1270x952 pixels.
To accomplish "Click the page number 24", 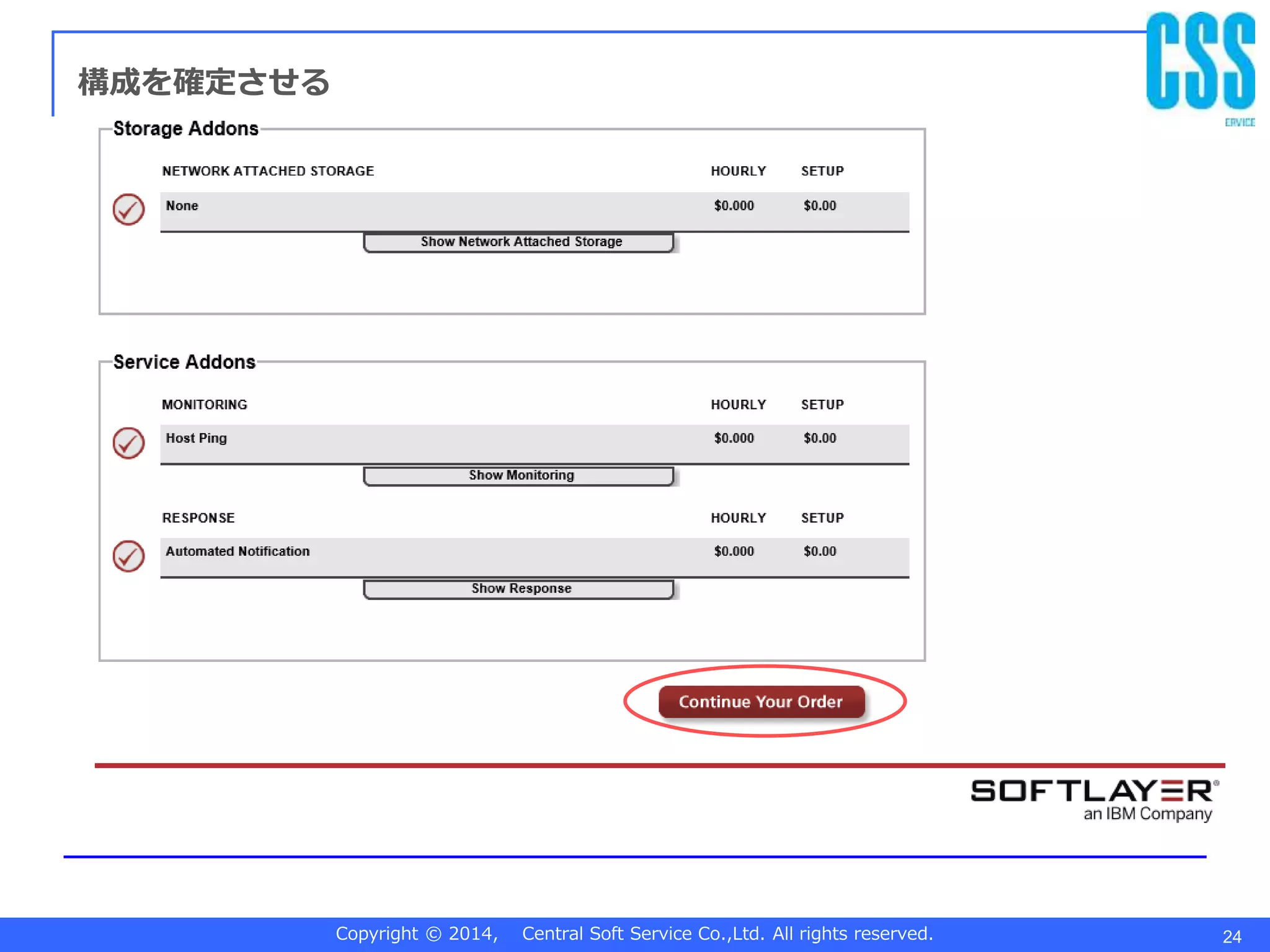I will 1232,937.
